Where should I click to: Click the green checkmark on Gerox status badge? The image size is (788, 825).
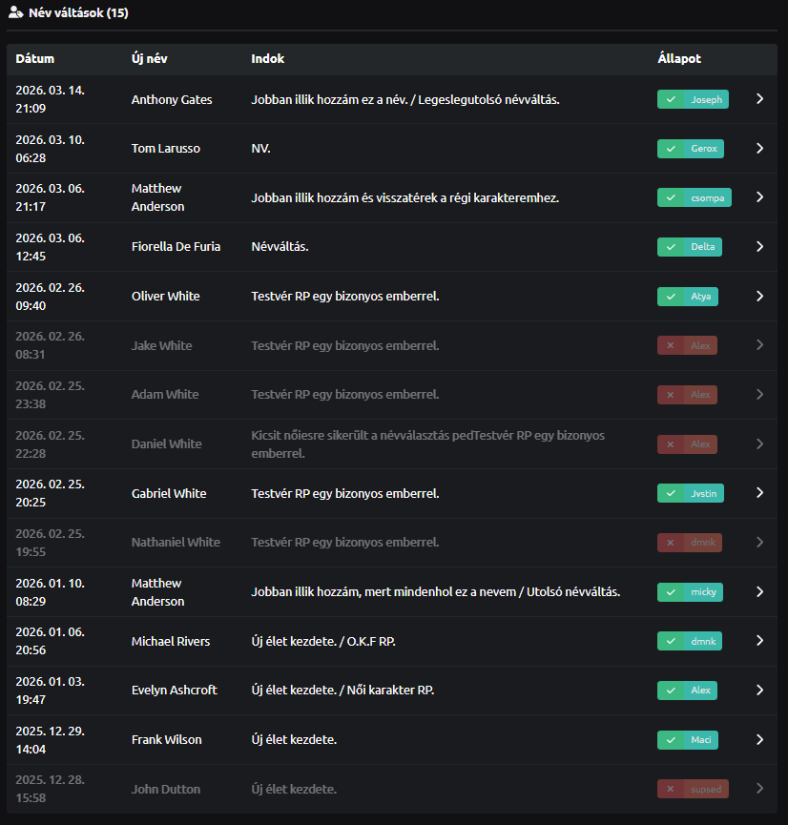click(x=671, y=148)
